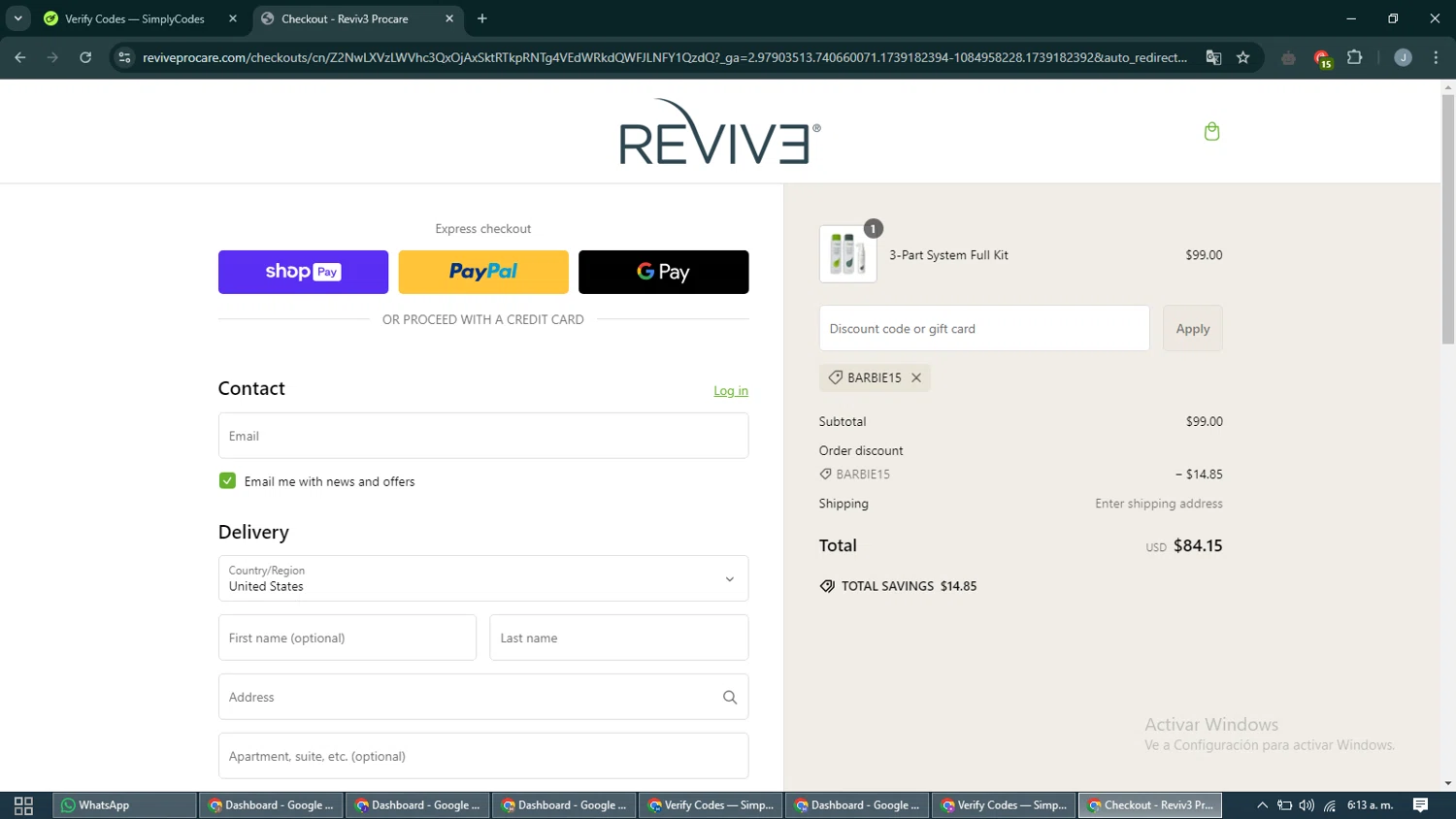
Task: Open the Checkout - Reviv3 Pr... taskbar window
Action: coord(1149,805)
